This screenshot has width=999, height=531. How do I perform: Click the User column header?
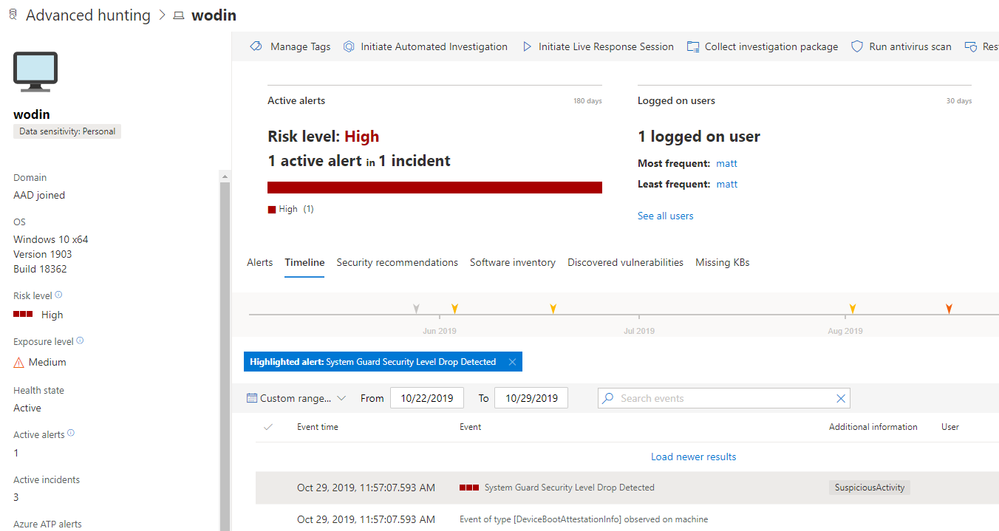click(950, 426)
